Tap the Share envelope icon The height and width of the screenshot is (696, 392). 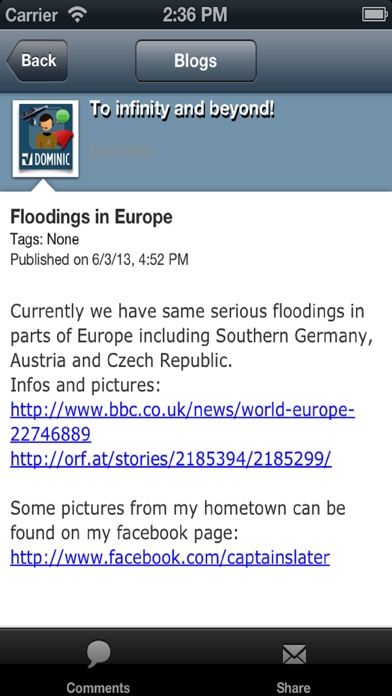(294, 655)
